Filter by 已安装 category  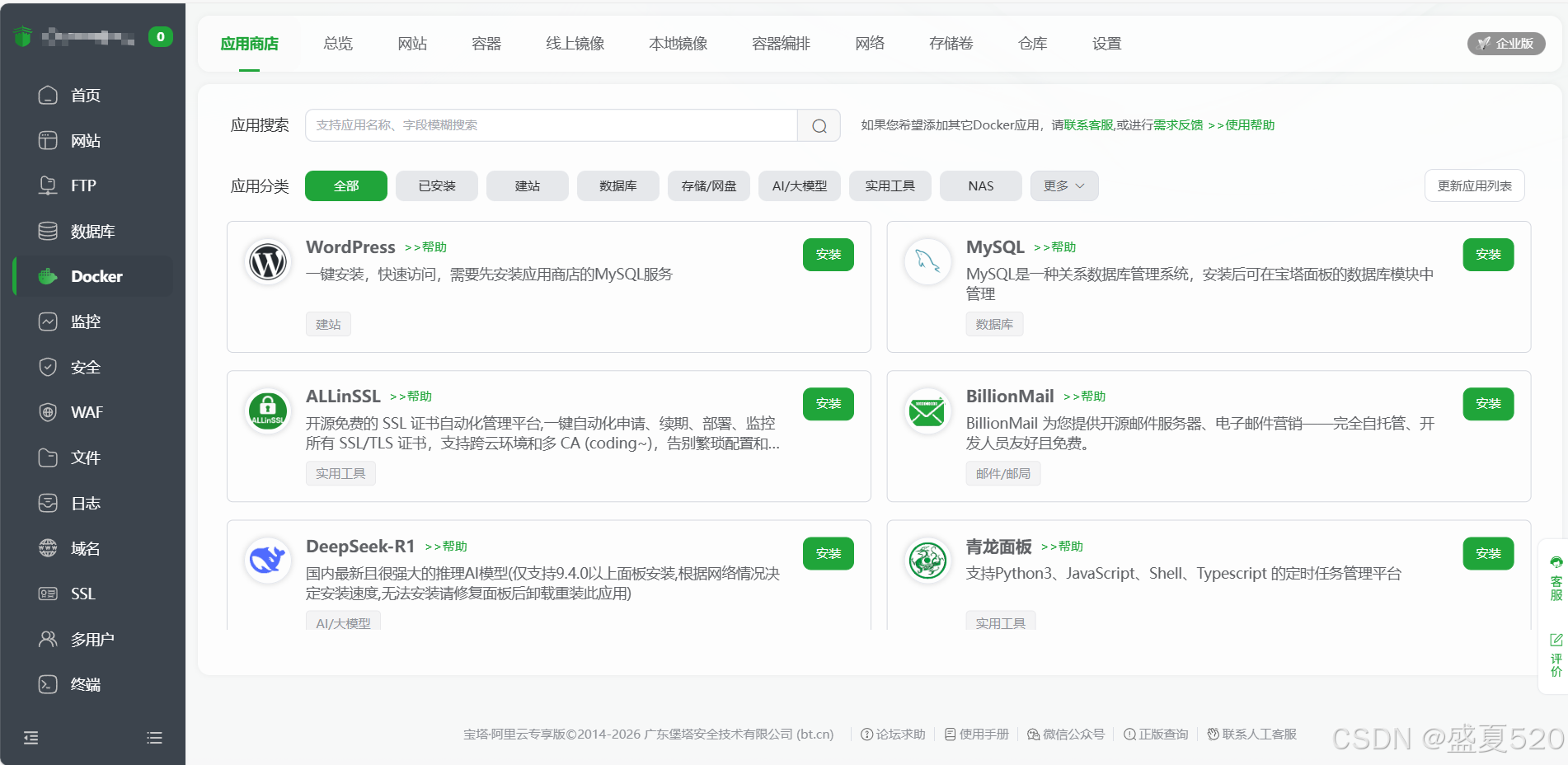437,186
